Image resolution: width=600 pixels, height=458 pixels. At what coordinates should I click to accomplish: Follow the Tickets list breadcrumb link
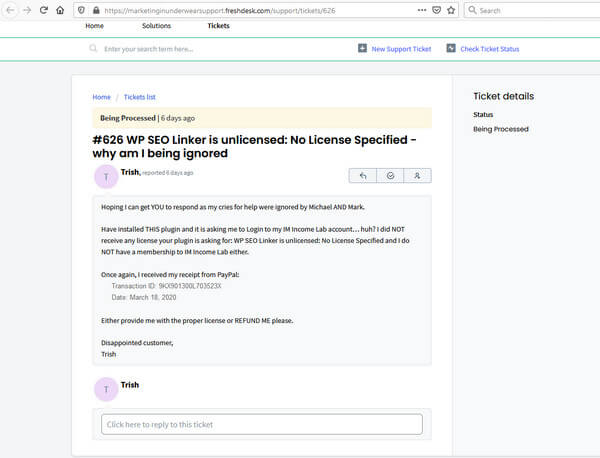tap(140, 97)
